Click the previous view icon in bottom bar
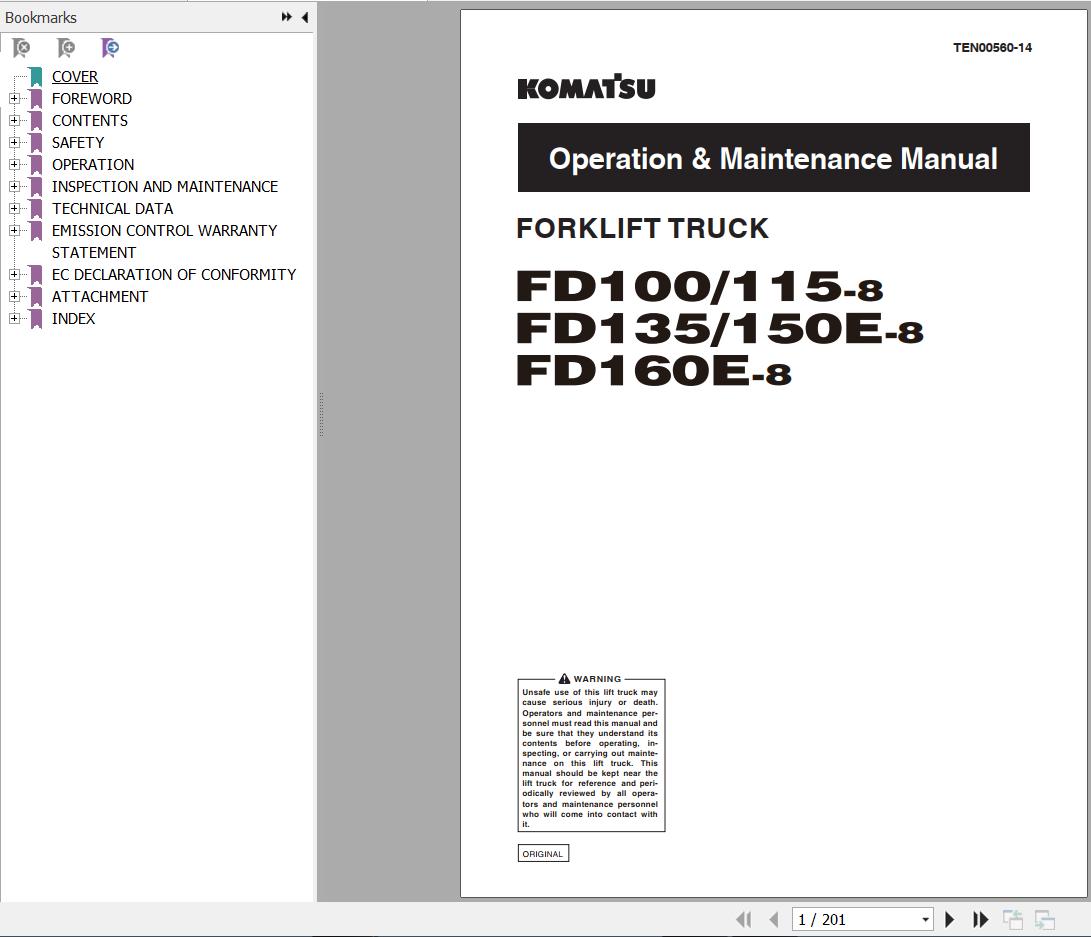This screenshot has height=937, width=1091. pyautogui.click(x=1013, y=920)
